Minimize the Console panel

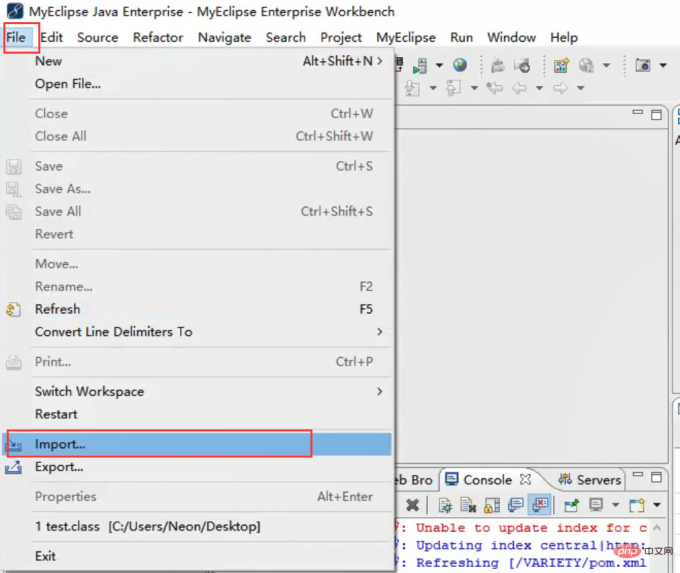pos(638,475)
